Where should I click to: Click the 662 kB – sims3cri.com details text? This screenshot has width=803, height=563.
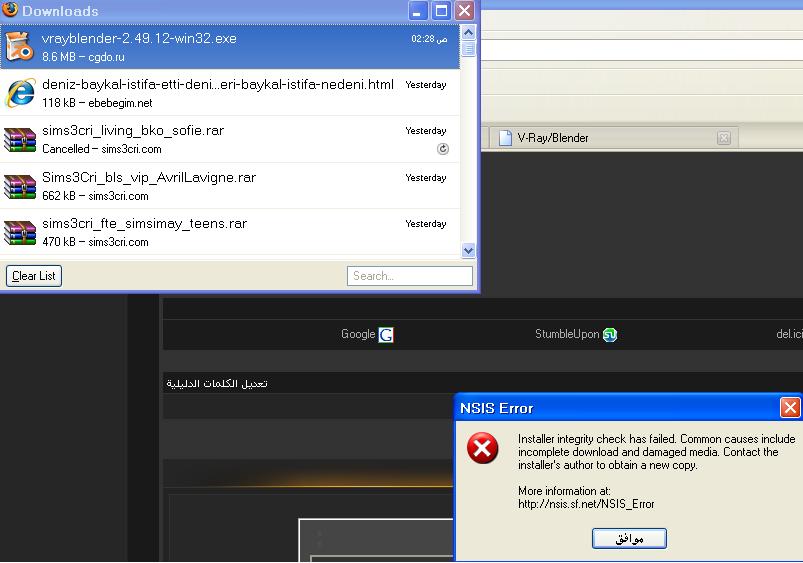95,196
